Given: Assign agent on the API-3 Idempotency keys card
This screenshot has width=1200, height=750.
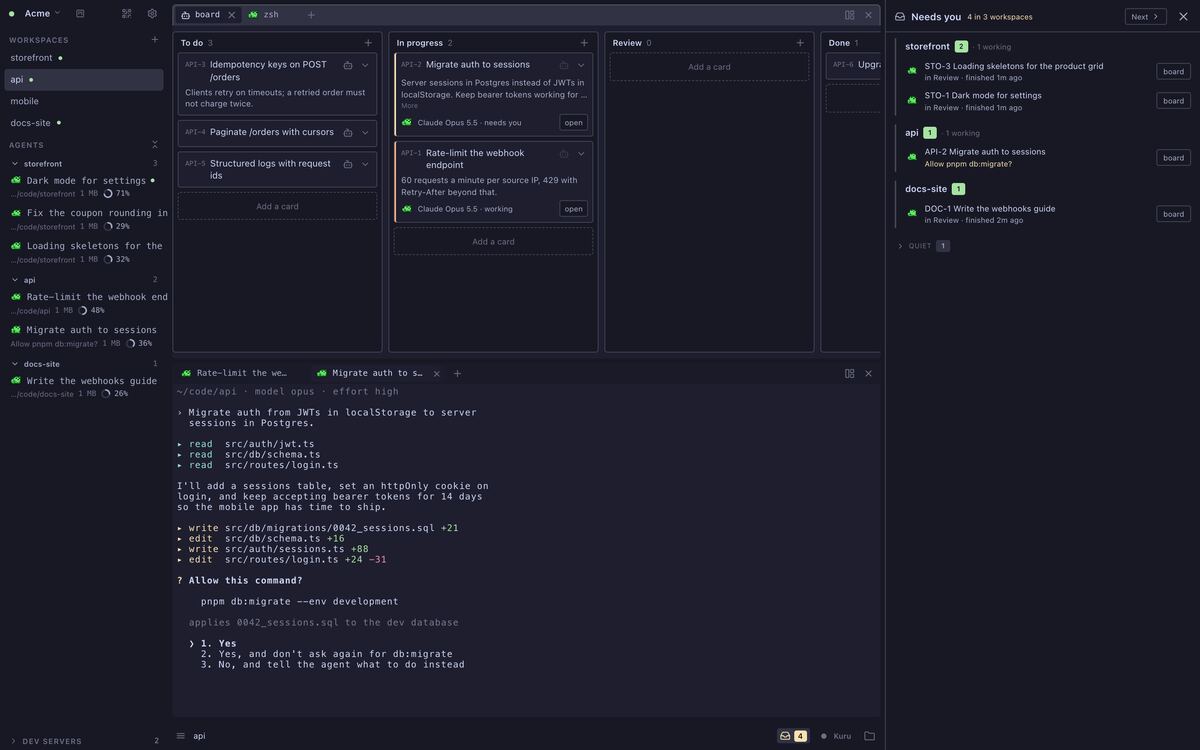Looking at the screenshot, I should point(348,65).
